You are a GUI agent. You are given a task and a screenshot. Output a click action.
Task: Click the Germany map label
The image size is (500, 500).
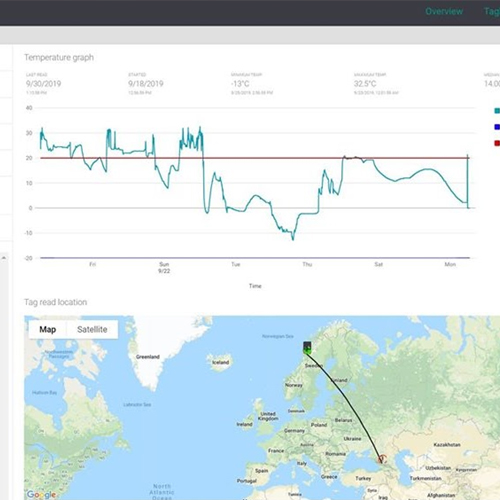click(294, 431)
